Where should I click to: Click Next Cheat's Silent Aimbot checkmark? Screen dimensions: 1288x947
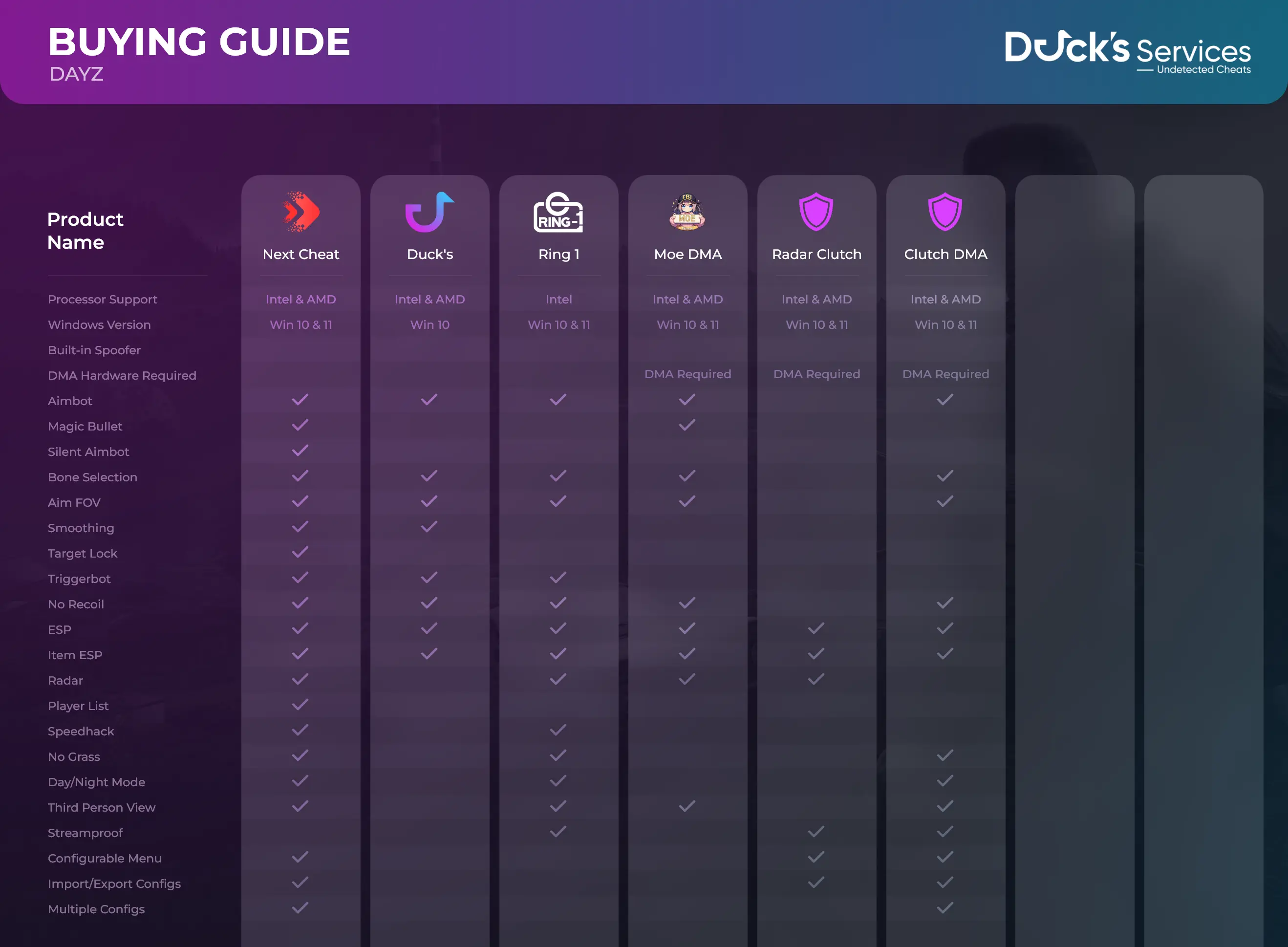point(301,451)
